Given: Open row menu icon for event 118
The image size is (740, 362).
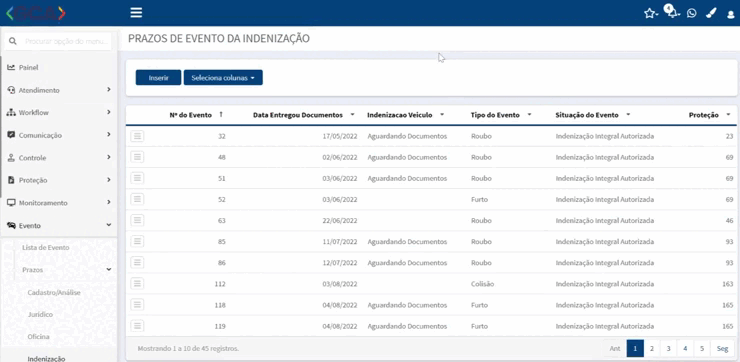Looking at the screenshot, I should (x=137, y=304).
